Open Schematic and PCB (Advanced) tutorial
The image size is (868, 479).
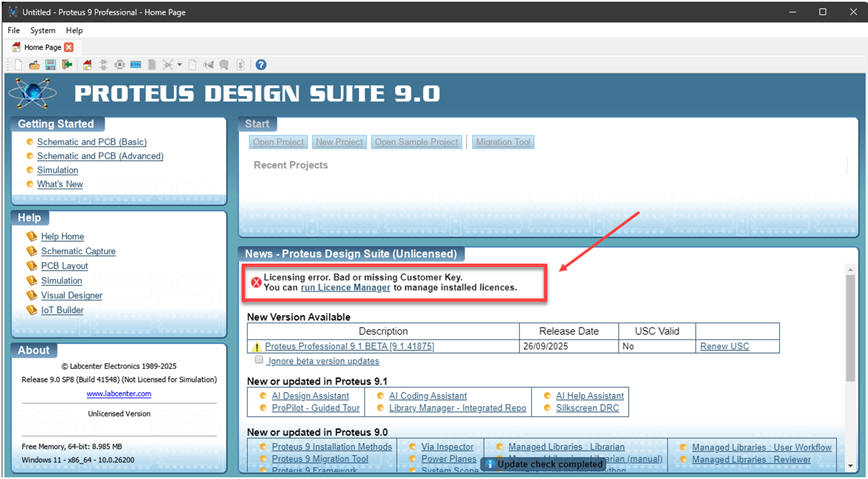click(100, 156)
